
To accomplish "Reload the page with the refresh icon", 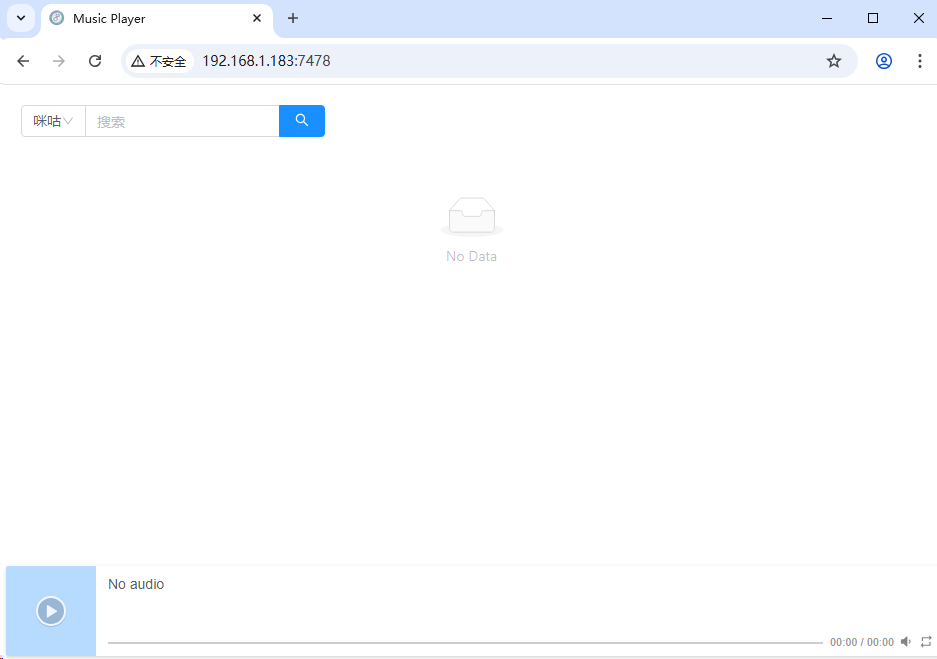I will pos(95,61).
